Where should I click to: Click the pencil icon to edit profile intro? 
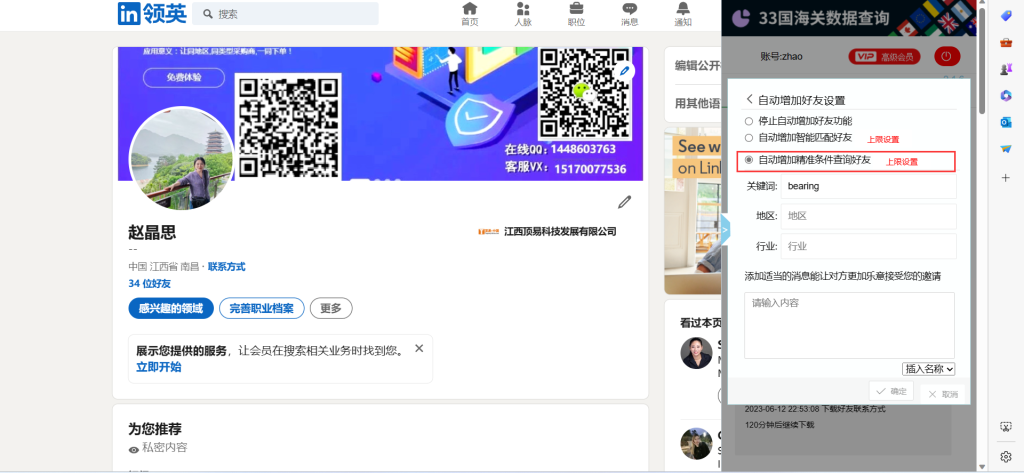625,202
